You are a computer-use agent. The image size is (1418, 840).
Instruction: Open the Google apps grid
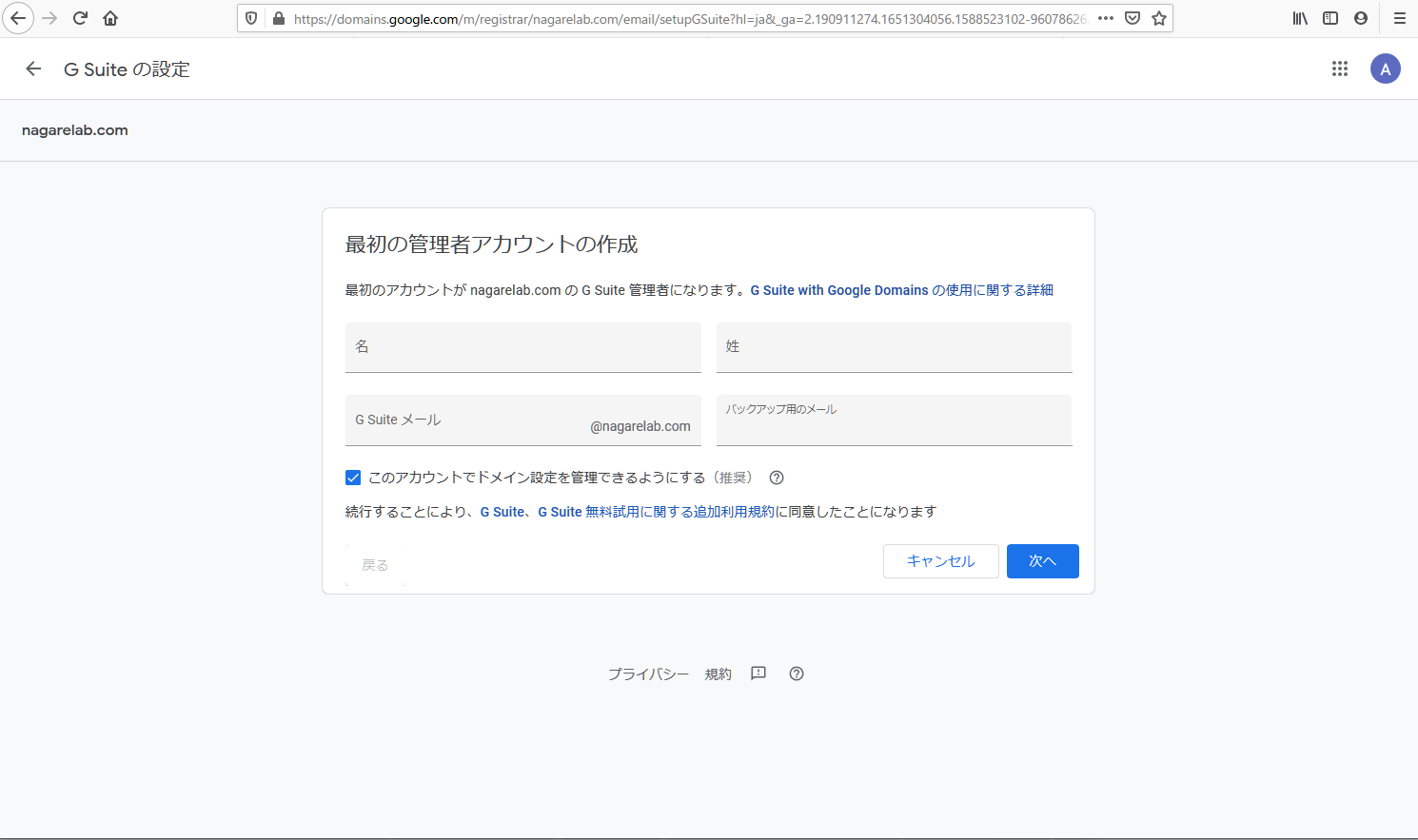1340,68
